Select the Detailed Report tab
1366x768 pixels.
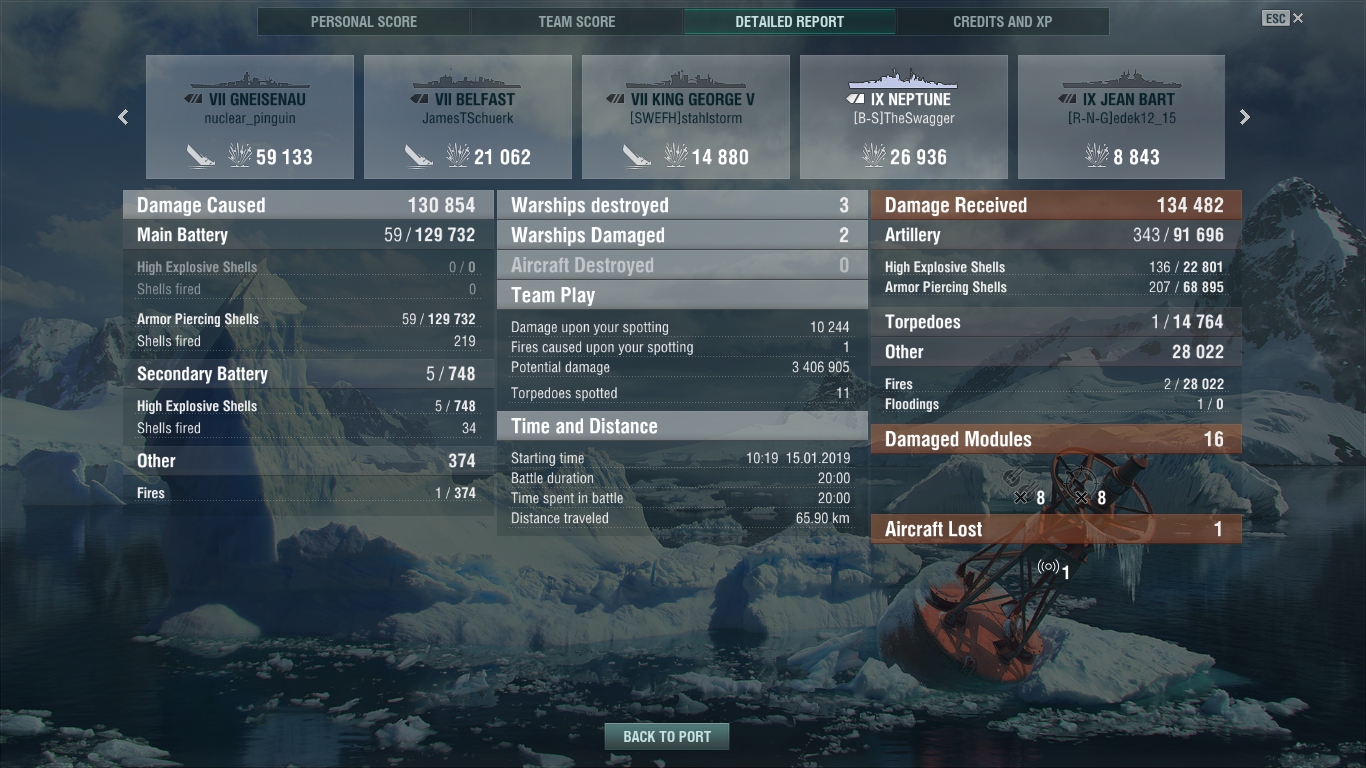pyautogui.click(x=790, y=22)
